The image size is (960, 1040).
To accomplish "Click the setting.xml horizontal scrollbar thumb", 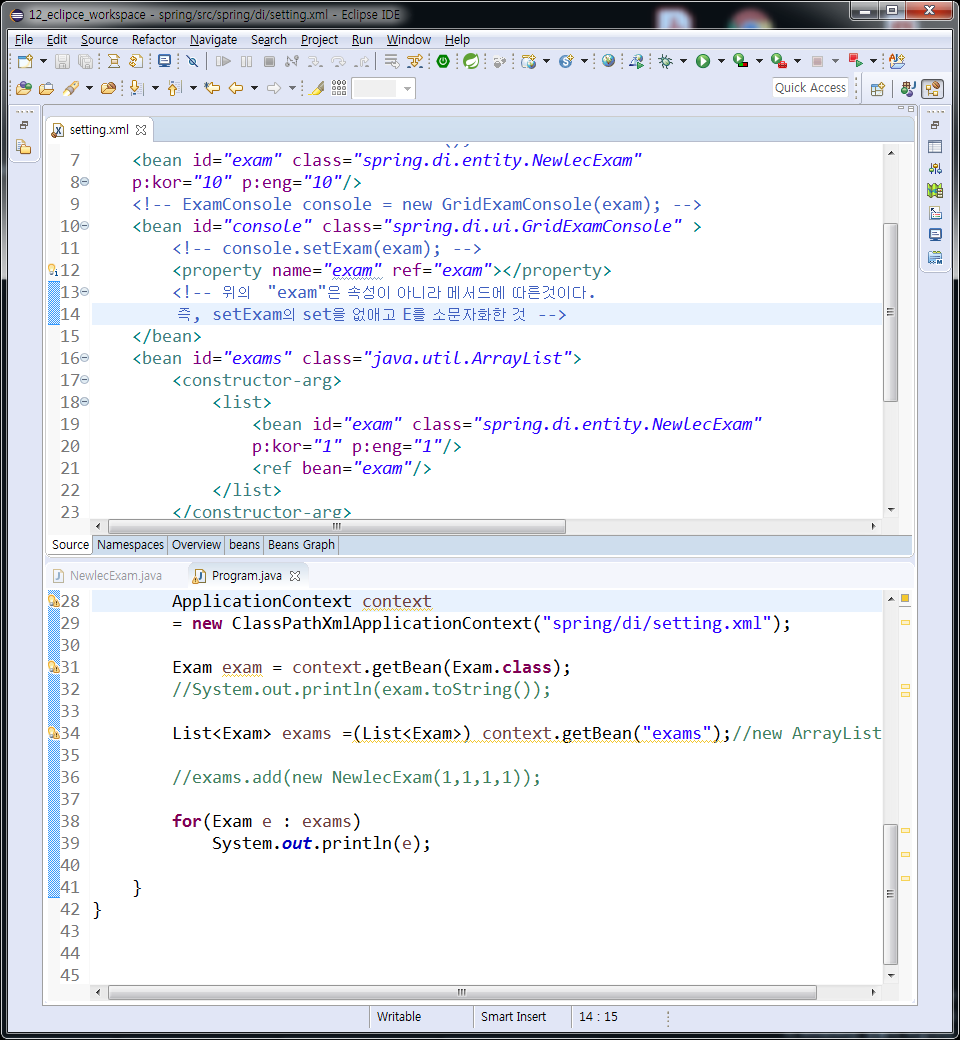I will [337, 527].
